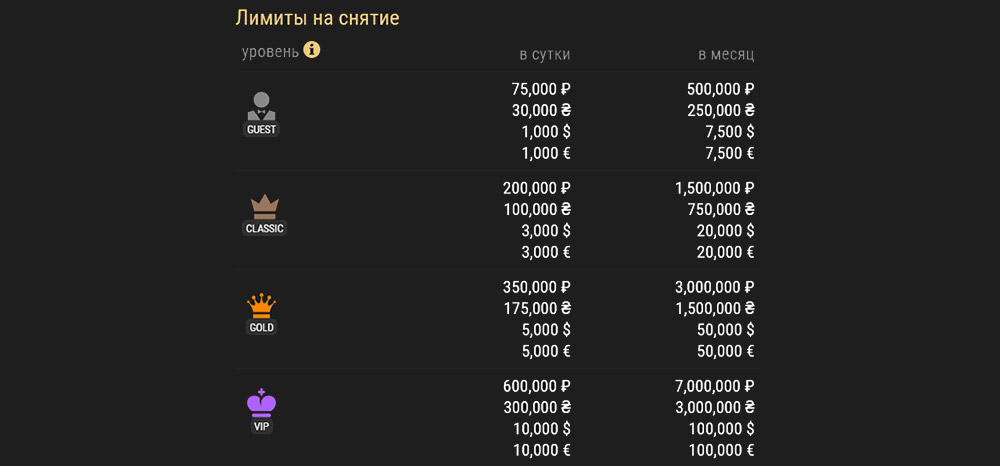This screenshot has height=466, width=1000.
Task: Click the Guest level avatar icon
Action: click(x=261, y=106)
